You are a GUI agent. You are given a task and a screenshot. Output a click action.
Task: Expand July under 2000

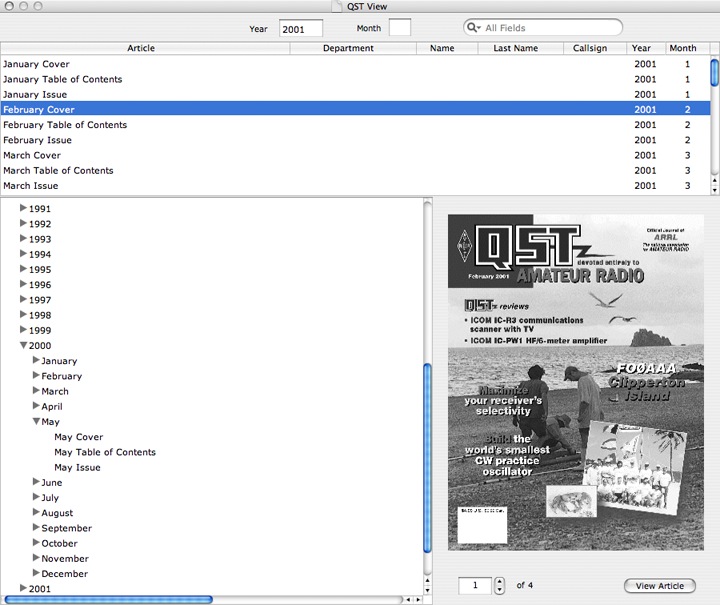36,497
